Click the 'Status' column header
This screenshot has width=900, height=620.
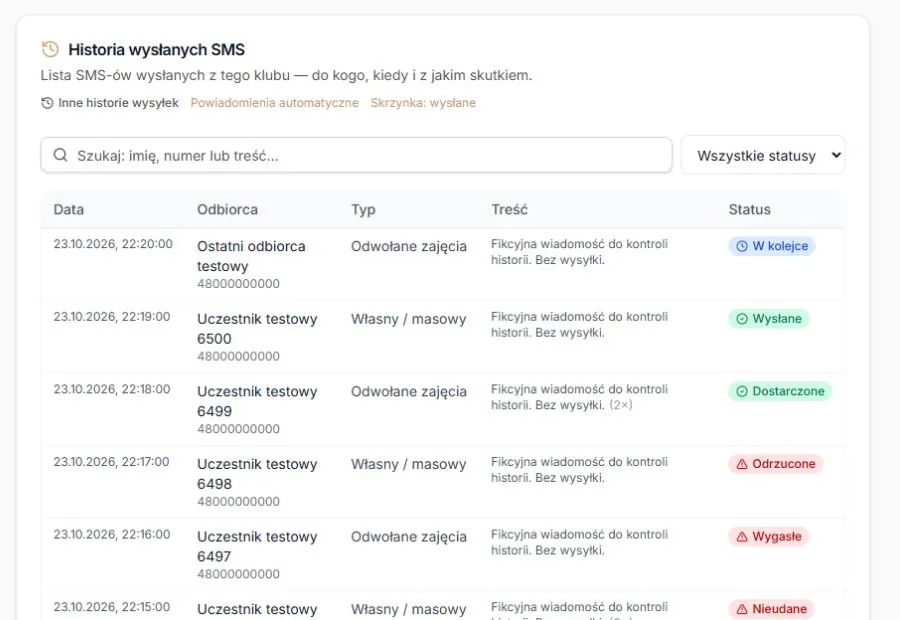coord(750,210)
